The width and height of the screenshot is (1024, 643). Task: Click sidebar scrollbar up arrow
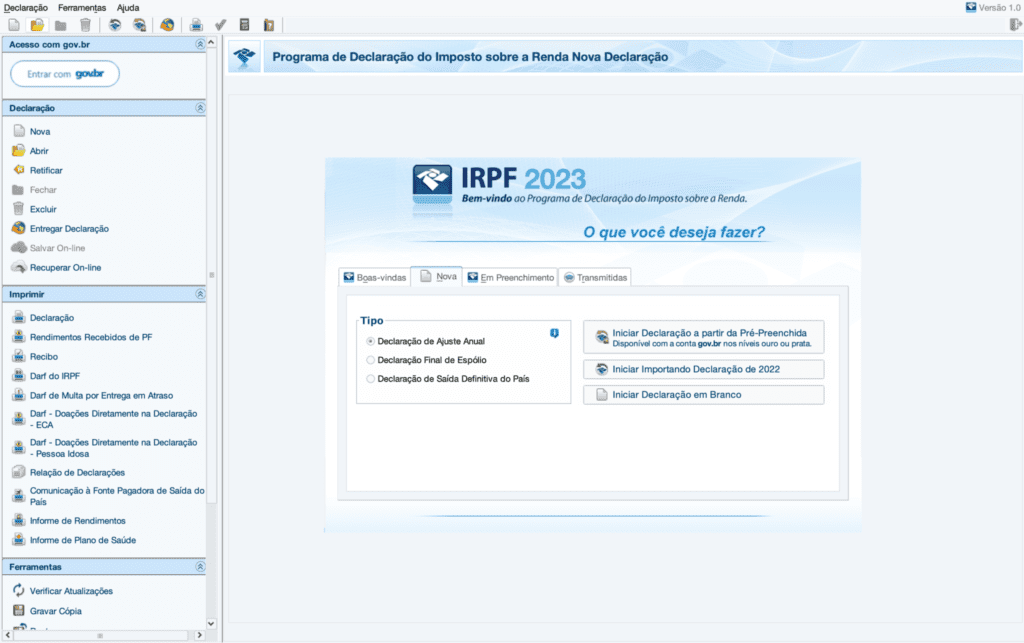(211, 42)
